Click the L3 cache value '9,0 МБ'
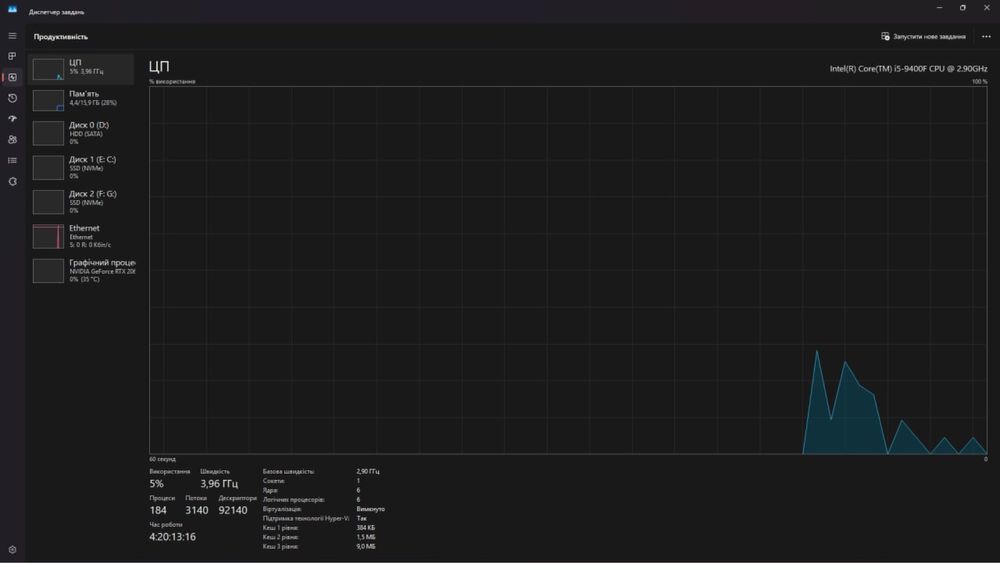The width and height of the screenshot is (1000, 563). click(365, 546)
